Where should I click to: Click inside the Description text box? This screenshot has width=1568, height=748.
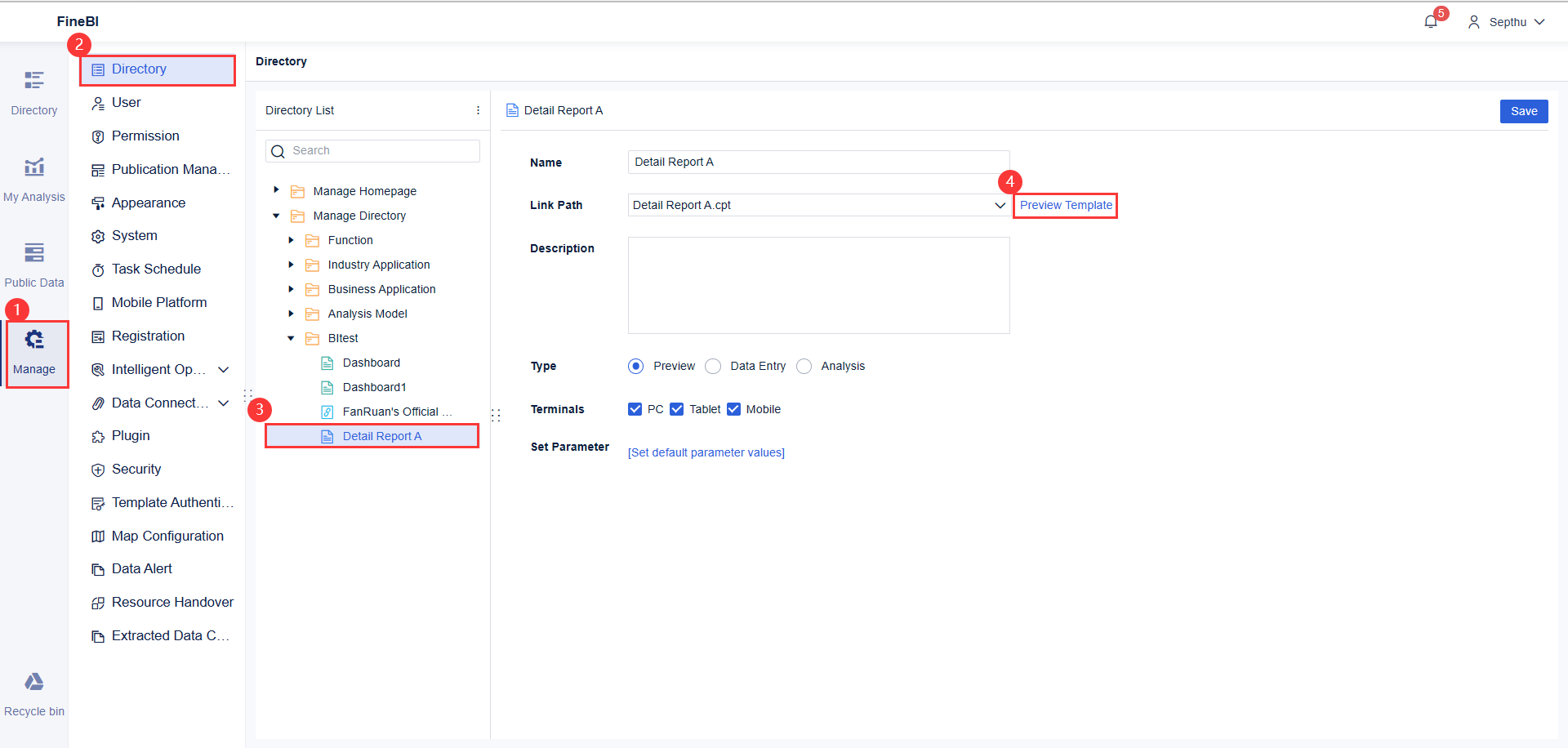coord(817,285)
